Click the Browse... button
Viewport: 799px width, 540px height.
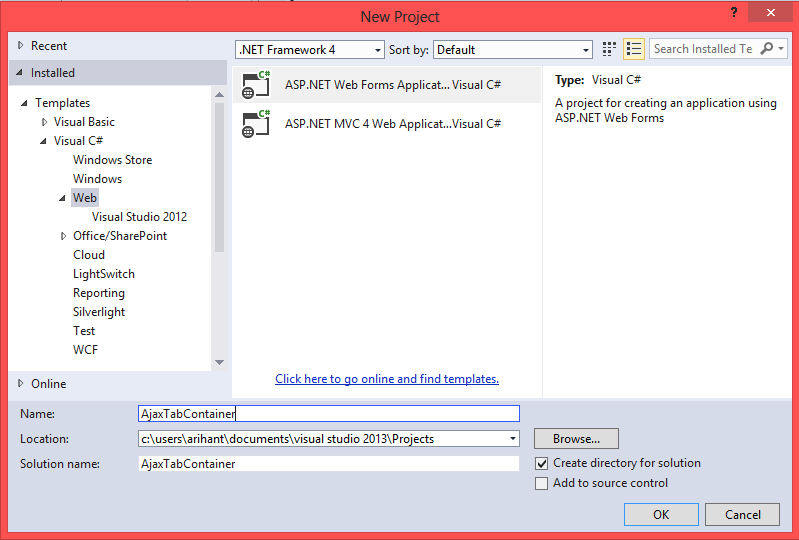(576, 439)
